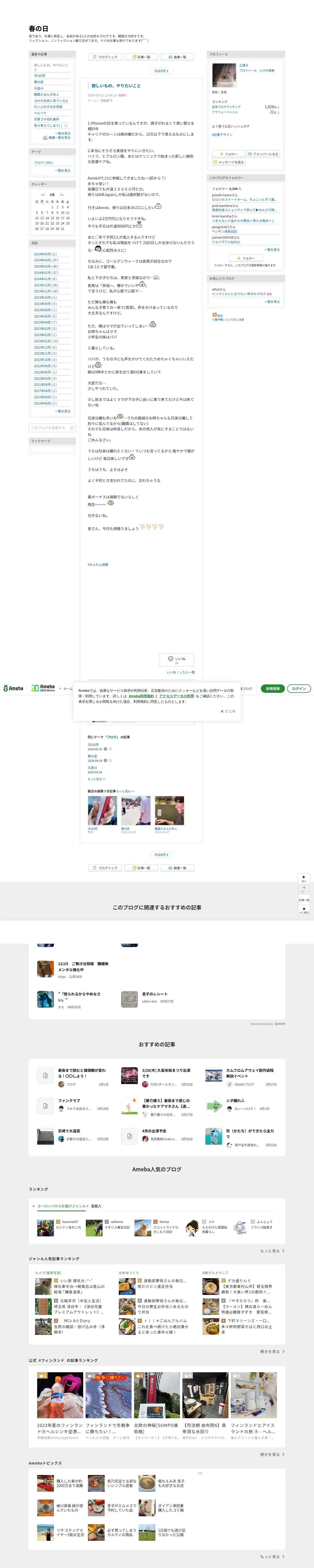Open 画像一覧を見る in latest articles box
This screenshot has height=1568, width=314.
(59, 137)
